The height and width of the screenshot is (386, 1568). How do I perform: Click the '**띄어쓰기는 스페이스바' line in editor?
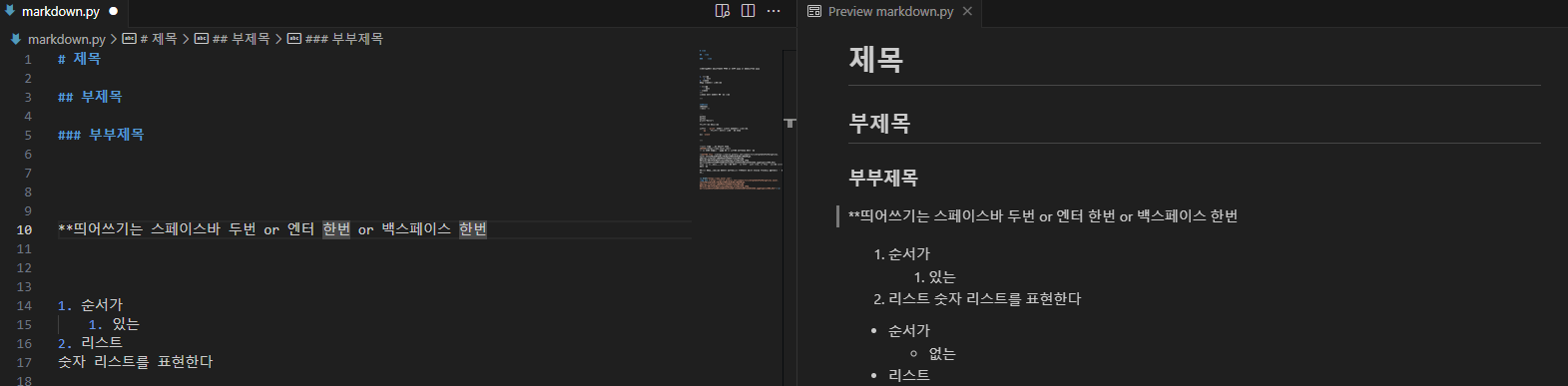point(272,229)
